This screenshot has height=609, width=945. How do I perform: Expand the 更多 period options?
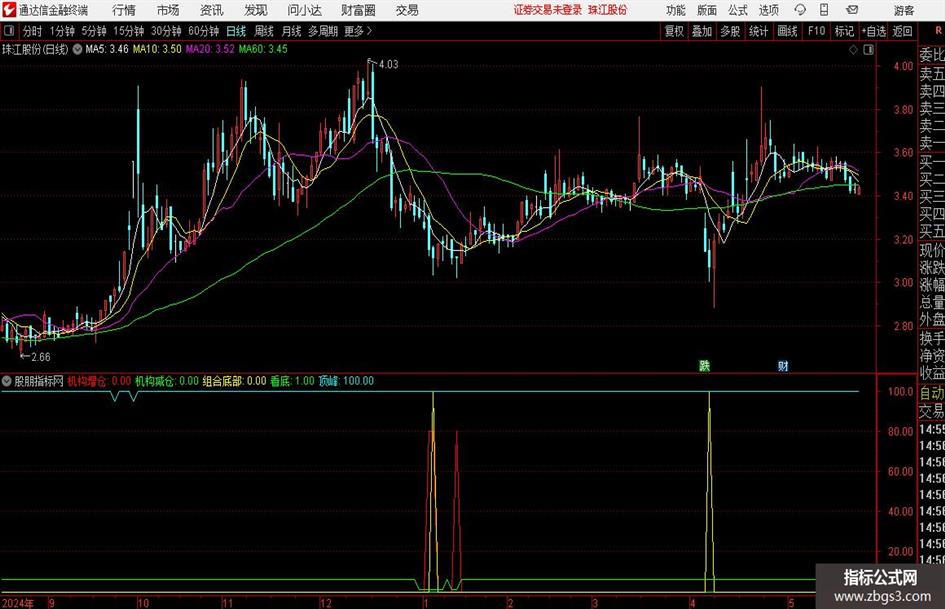click(358, 31)
